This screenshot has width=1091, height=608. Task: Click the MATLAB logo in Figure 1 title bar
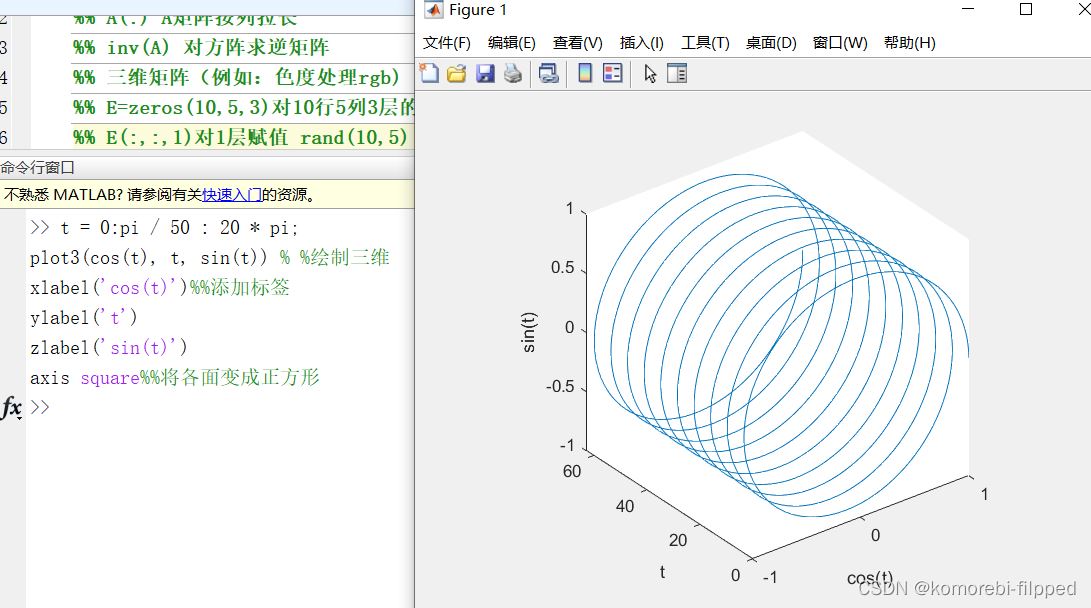click(434, 10)
